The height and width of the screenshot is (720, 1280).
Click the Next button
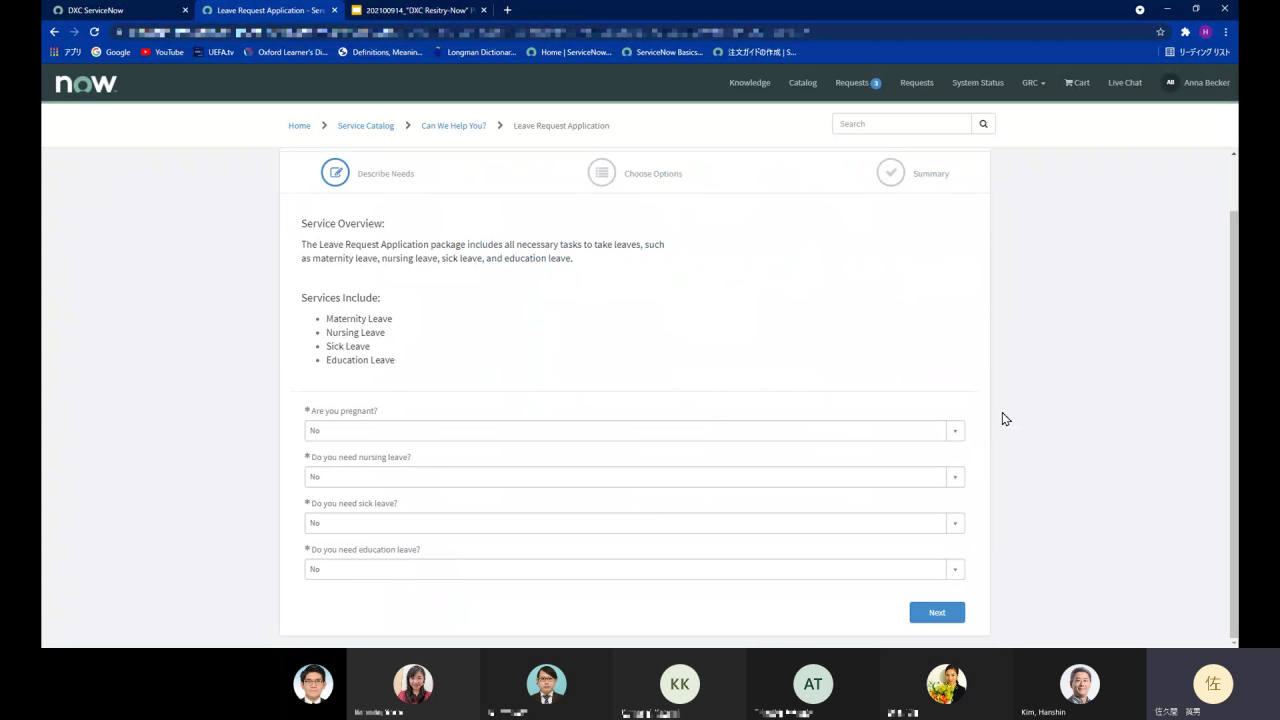point(936,612)
